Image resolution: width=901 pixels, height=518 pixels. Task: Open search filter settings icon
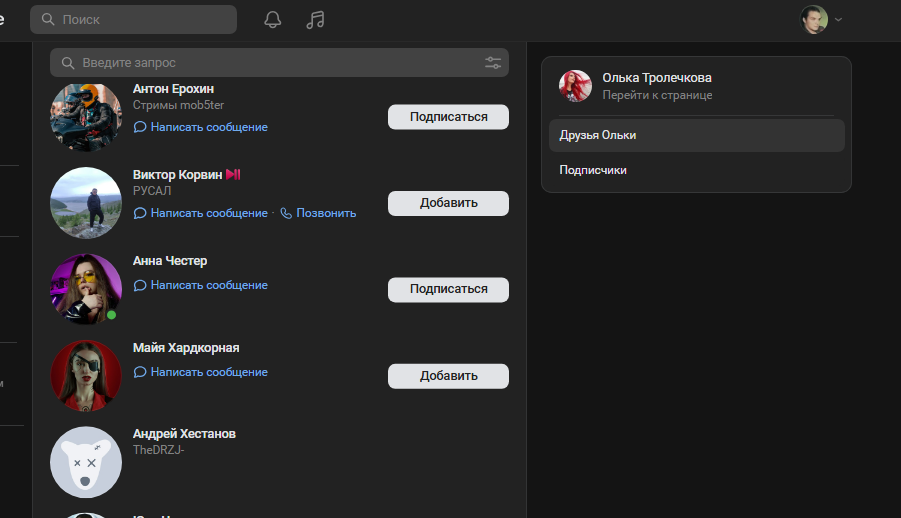[x=493, y=63]
